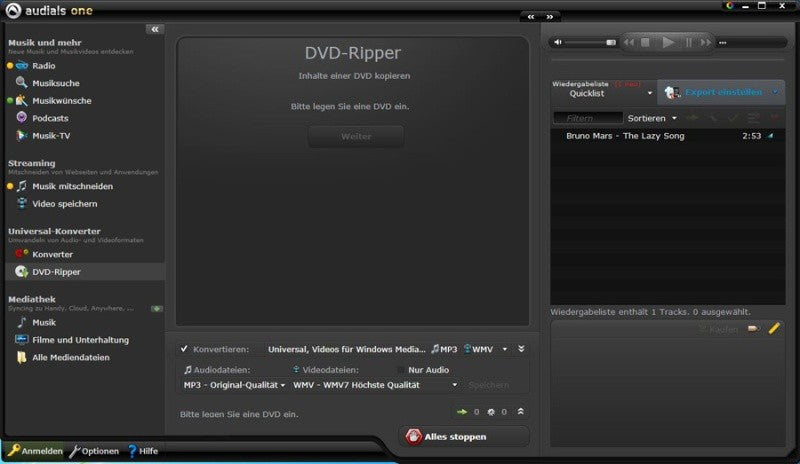Click the green arrow task counter icon
Screen dimensions: 800x464
pyautogui.click(x=462, y=412)
